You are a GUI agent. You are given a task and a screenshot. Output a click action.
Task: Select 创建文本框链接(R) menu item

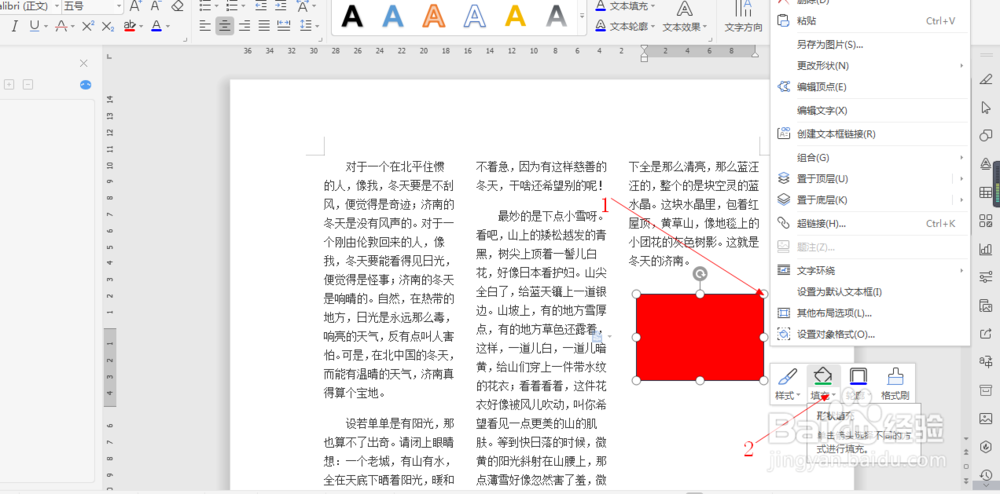tap(869, 134)
